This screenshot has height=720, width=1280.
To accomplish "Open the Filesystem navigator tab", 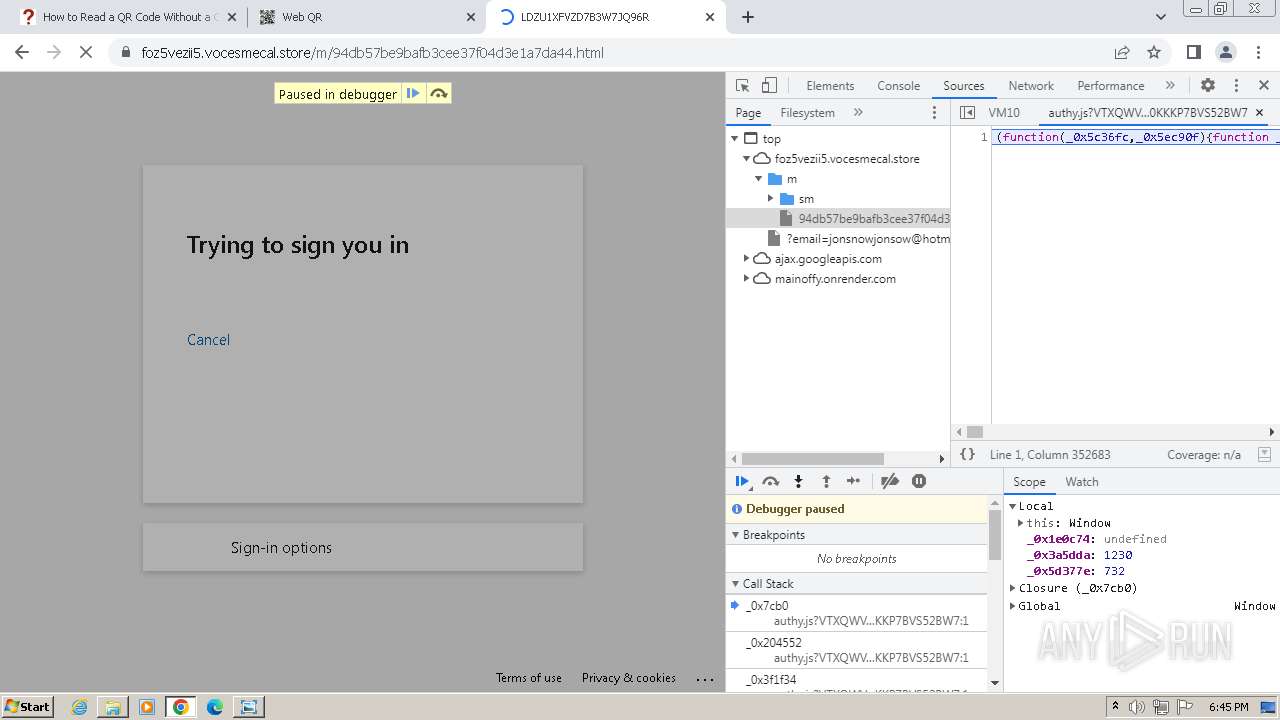I will point(807,113).
